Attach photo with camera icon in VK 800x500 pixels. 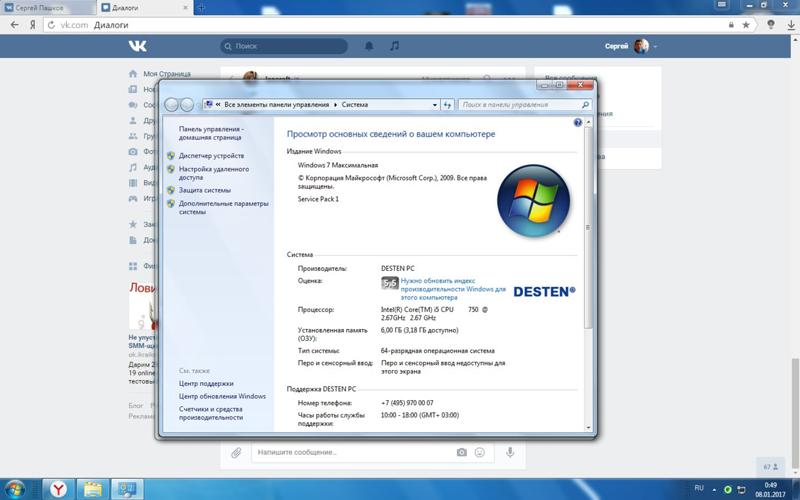(462, 452)
